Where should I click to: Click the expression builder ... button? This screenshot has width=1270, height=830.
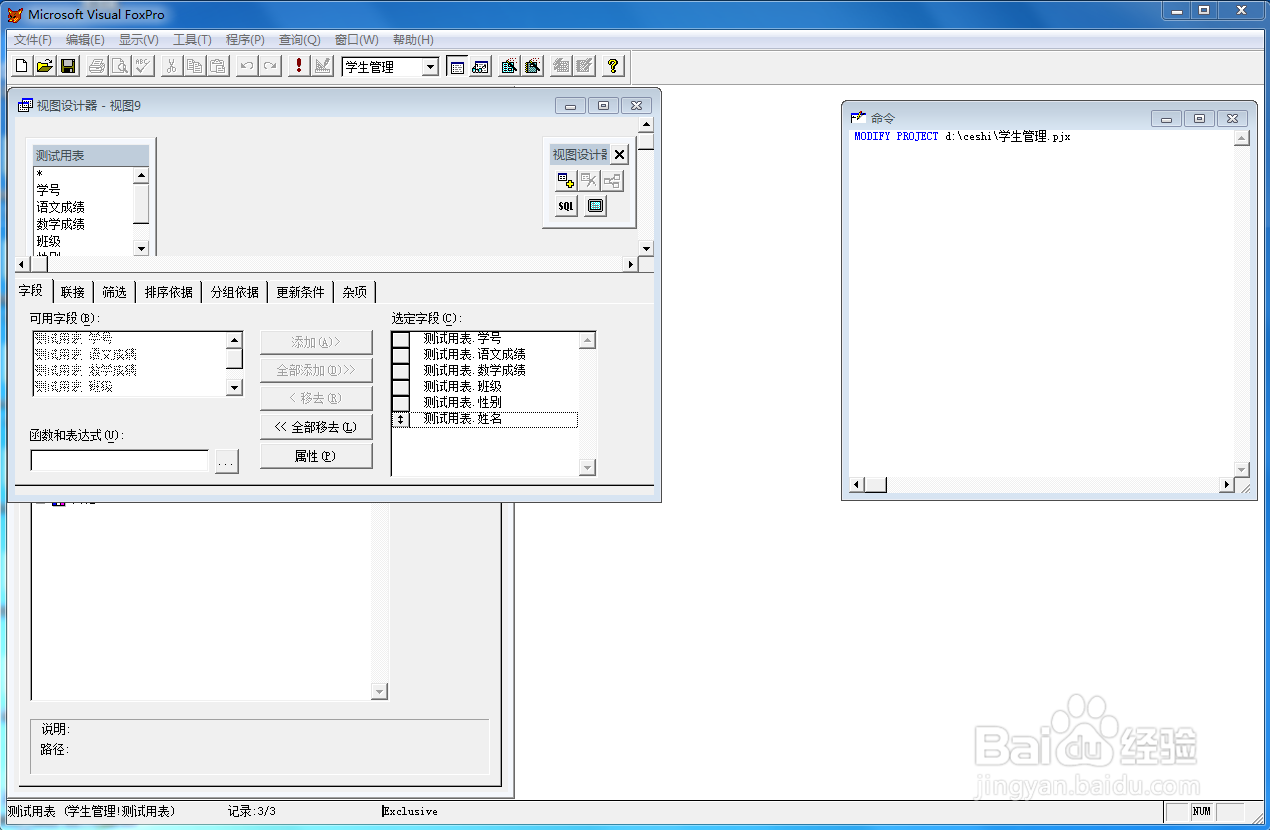[227, 462]
